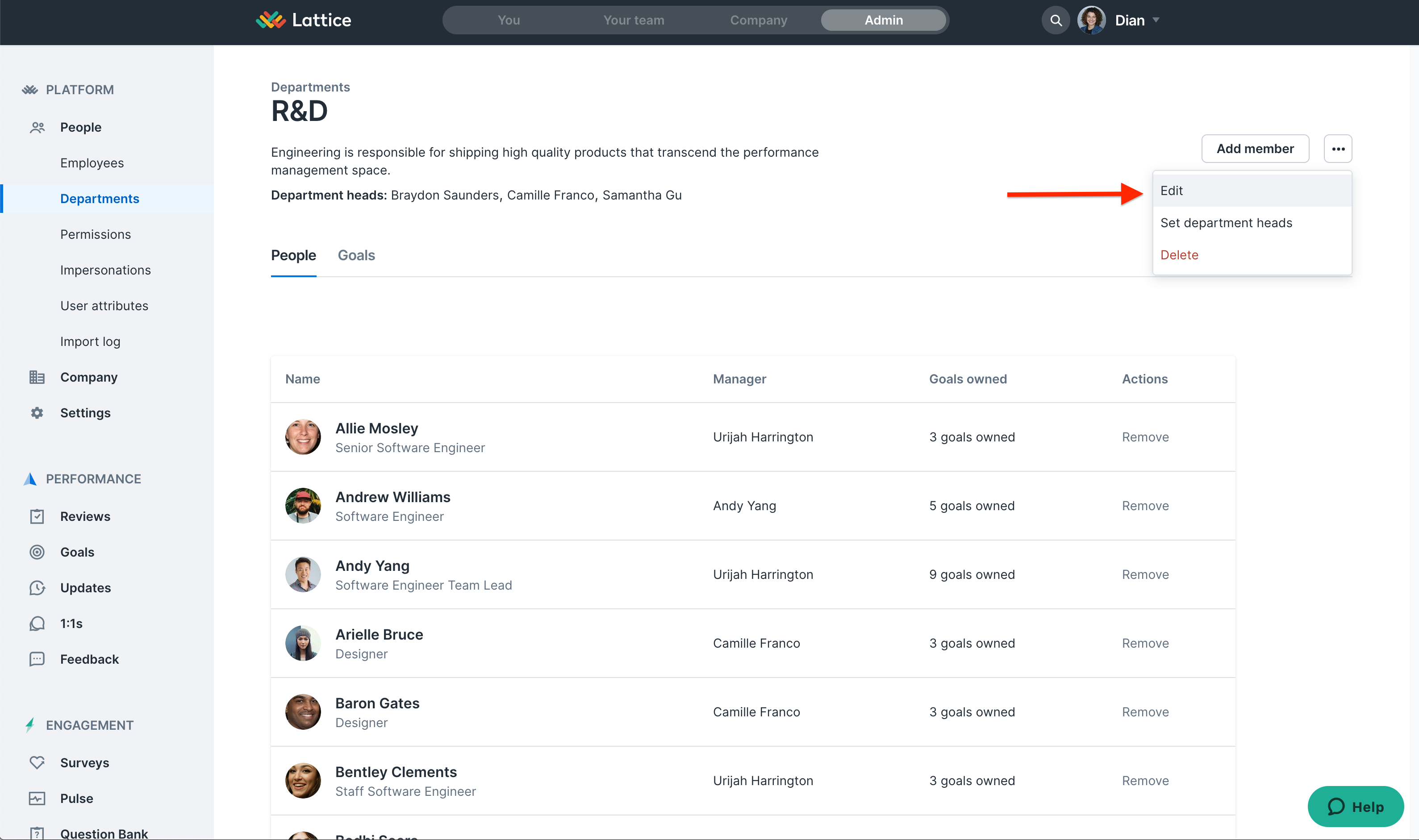The width and height of the screenshot is (1419, 840).
Task: Click the Performance section icon
Action: pyautogui.click(x=30, y=479)
